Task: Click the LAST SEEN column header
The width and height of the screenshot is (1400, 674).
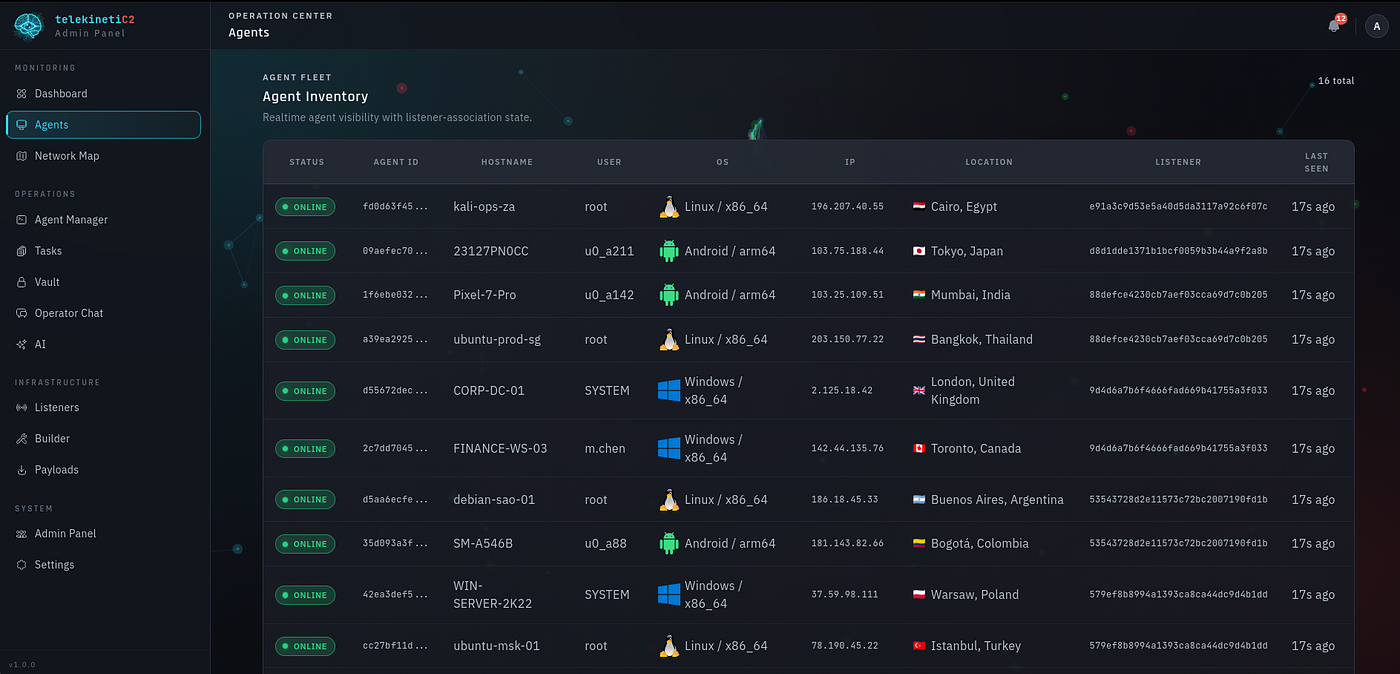Action: tap(1317, 162)
